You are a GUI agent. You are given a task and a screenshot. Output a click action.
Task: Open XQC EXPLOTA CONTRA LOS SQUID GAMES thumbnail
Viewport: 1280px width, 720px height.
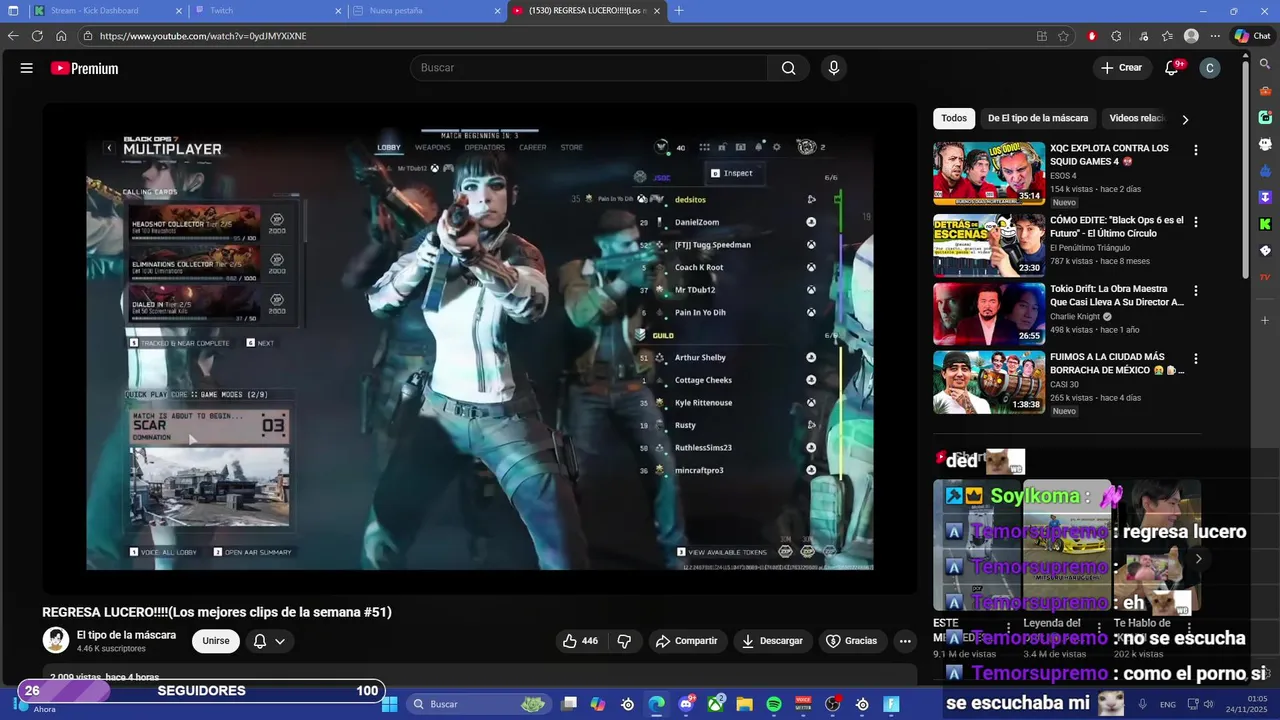(x=989, y=173)
